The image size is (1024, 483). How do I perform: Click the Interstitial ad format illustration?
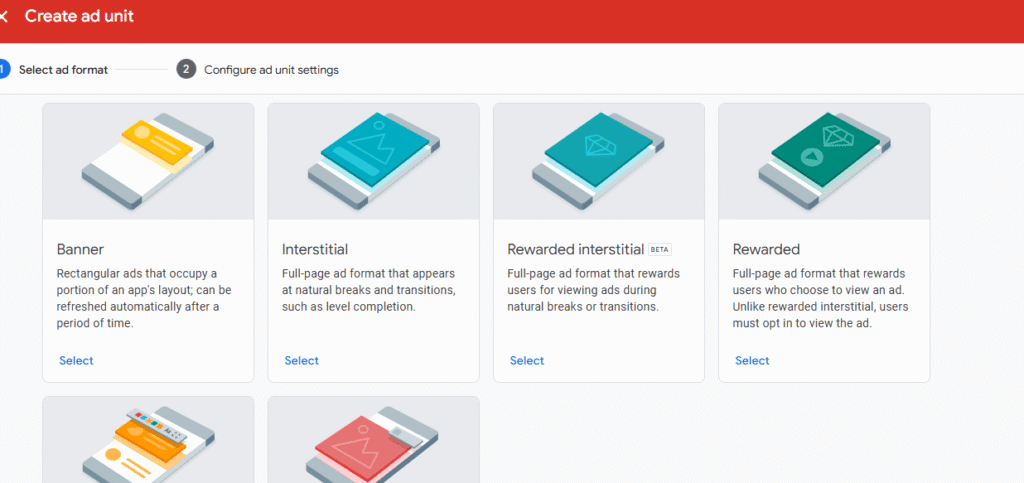coord(374,161)
